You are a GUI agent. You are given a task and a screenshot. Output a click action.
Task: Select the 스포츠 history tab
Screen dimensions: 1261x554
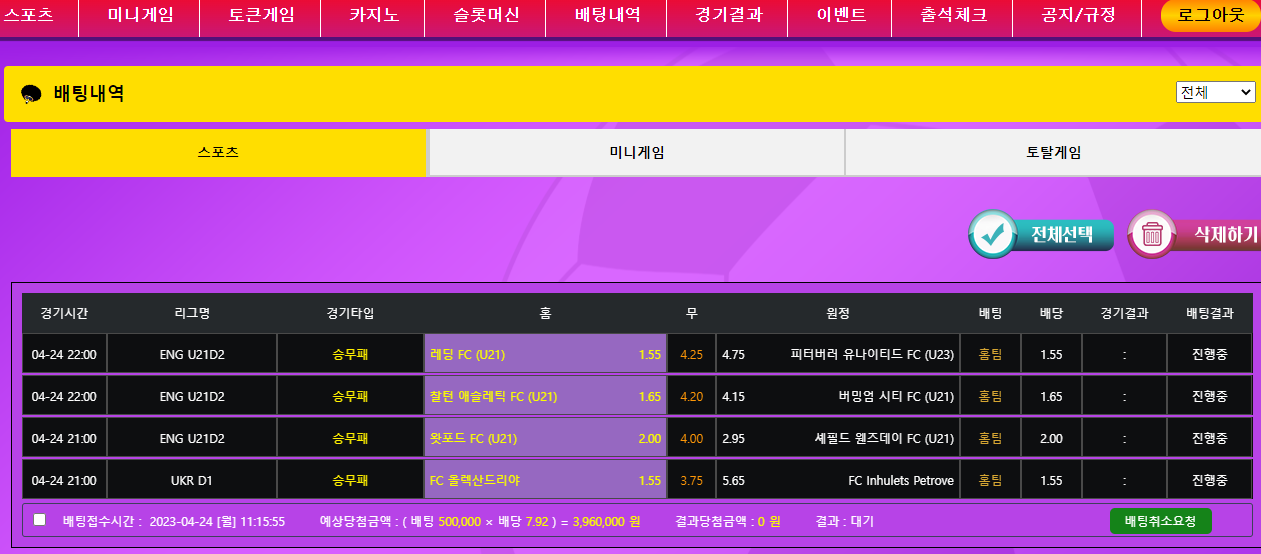pos(218,153)
